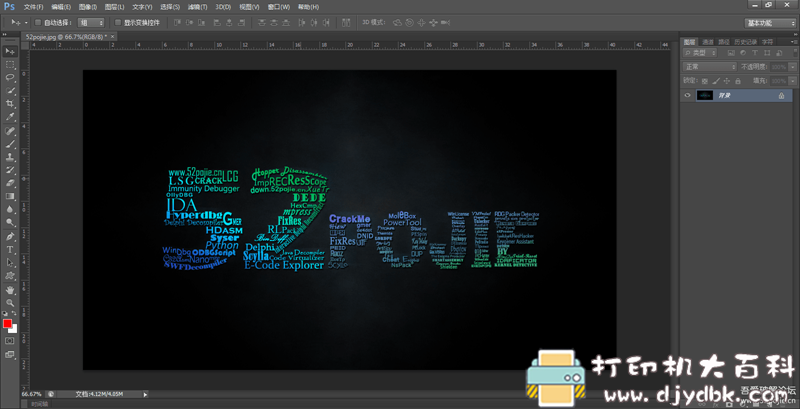
Task: Select the Lasso tool
Action: coord(10,78)
